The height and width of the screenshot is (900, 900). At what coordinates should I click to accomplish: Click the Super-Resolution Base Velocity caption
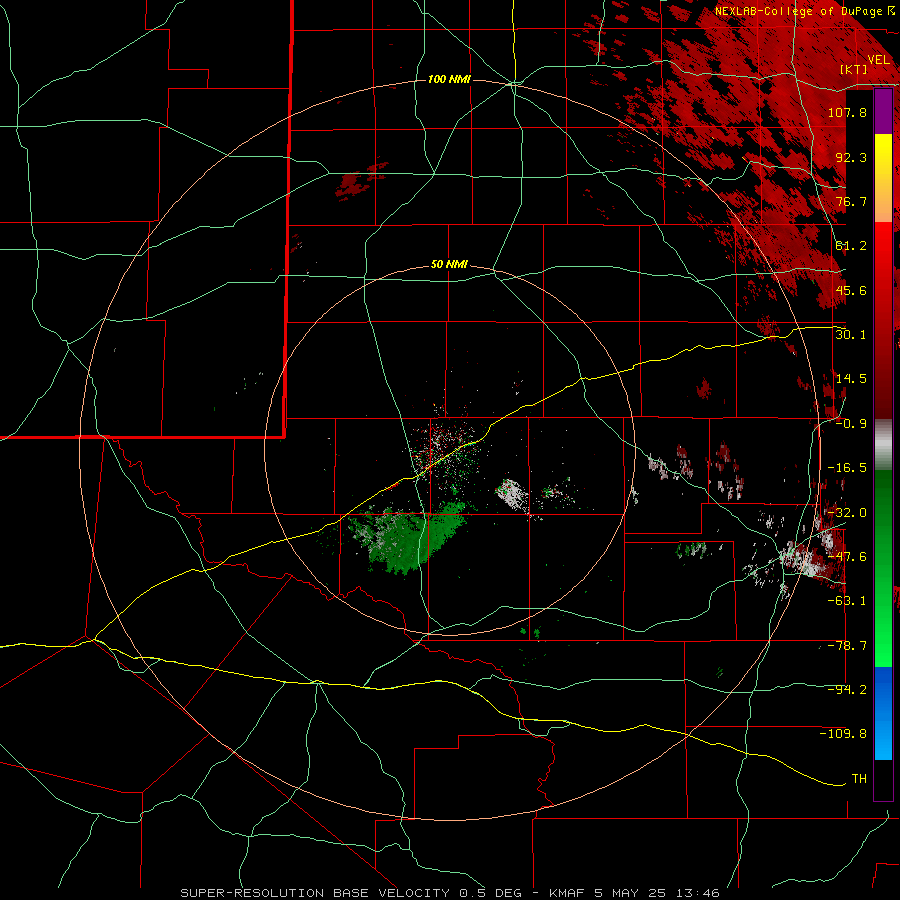click(449, 893)
